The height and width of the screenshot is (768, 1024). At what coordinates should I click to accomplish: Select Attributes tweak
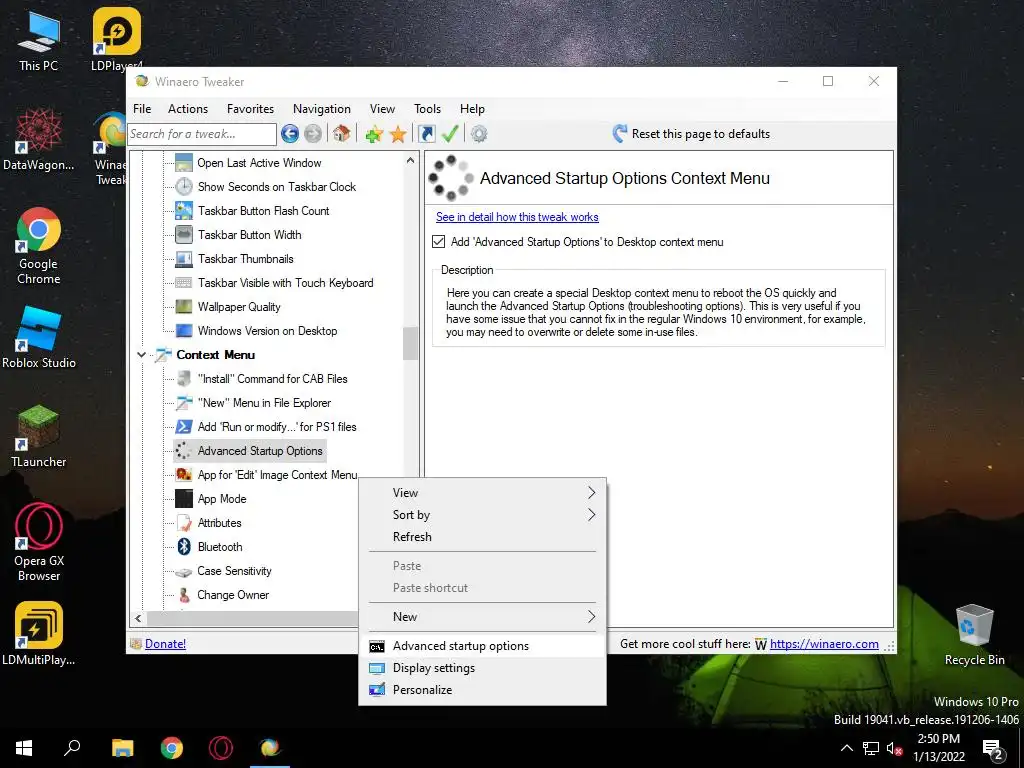pos(219,523)
